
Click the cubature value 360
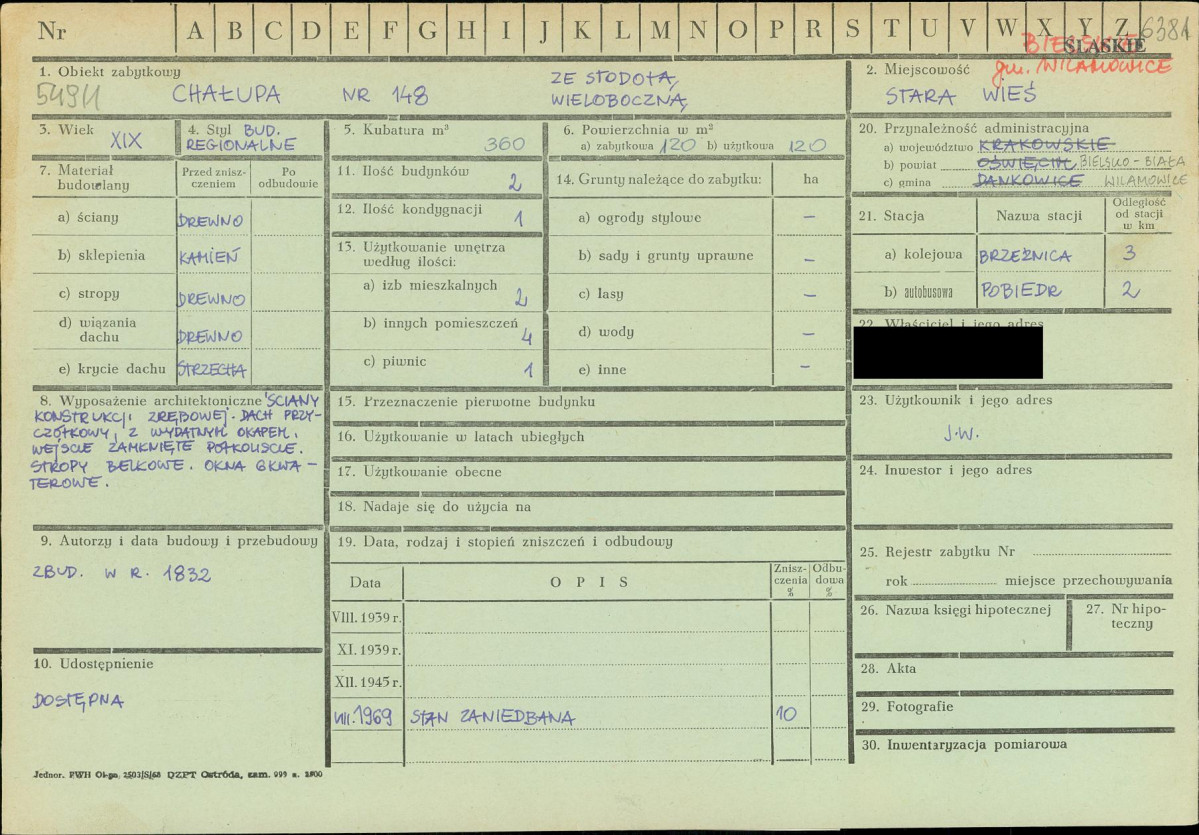(x=504, y=144)
